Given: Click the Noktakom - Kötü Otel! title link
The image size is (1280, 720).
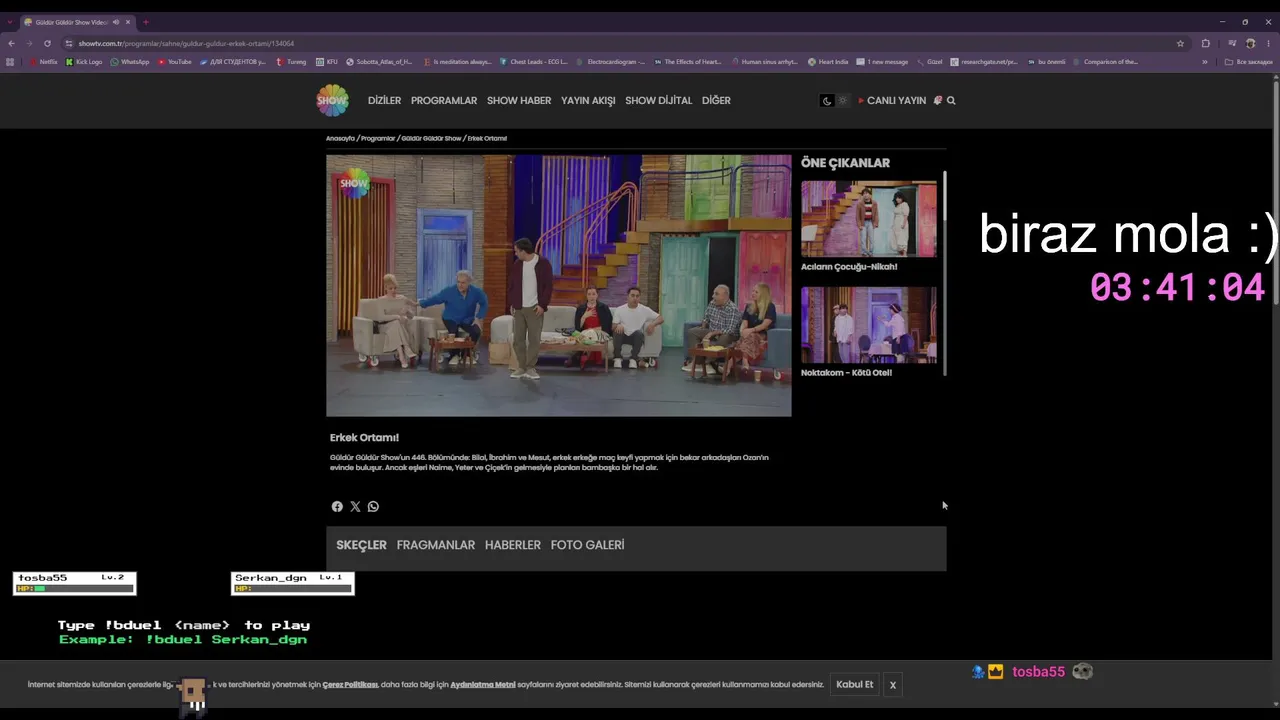Looking at the screenshot, I should point(846,373).
